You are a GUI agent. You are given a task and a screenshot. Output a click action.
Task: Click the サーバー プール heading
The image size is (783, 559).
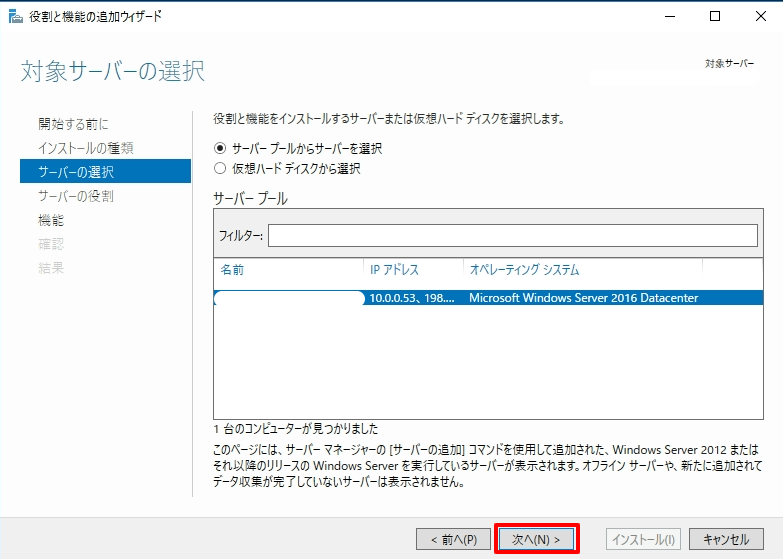pos(250,198)
